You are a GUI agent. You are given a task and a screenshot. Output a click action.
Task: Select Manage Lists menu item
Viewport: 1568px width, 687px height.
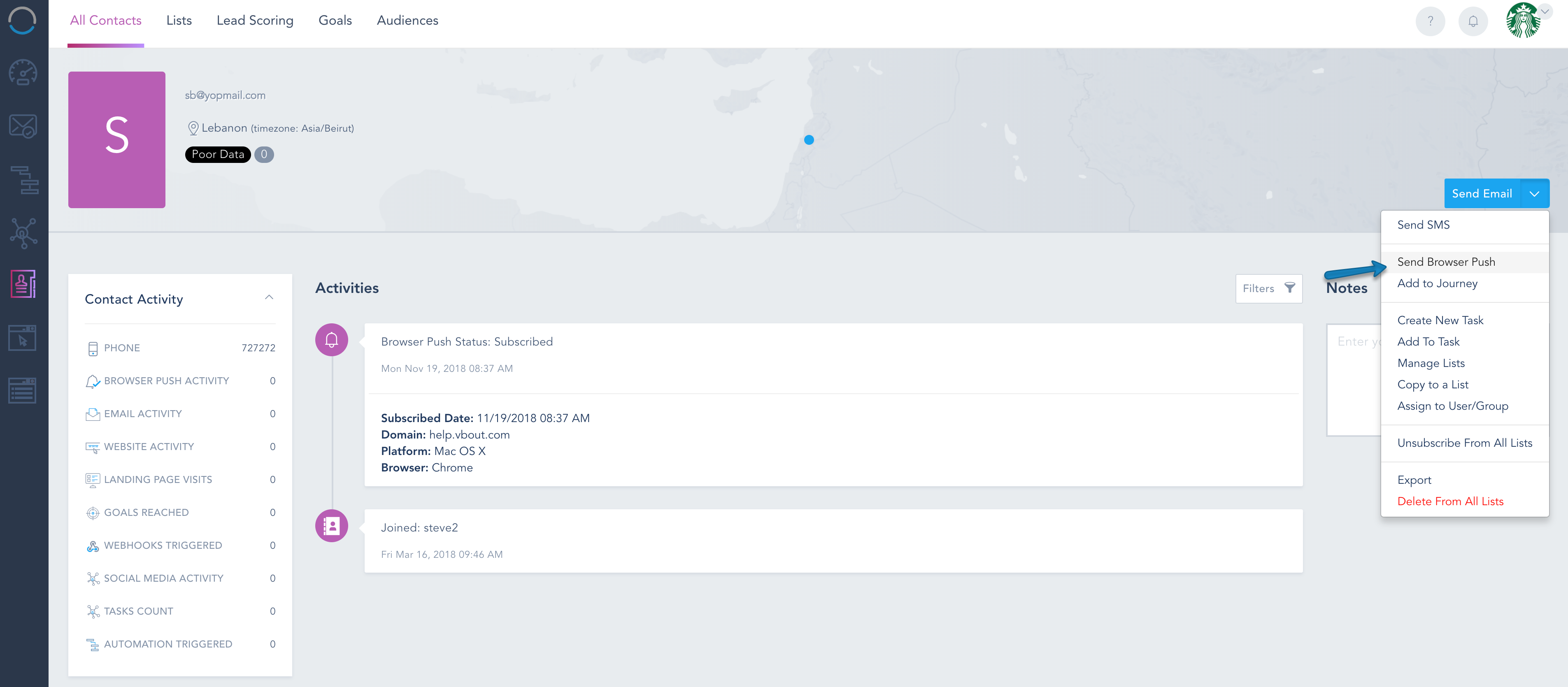[x=1465, y=363]
